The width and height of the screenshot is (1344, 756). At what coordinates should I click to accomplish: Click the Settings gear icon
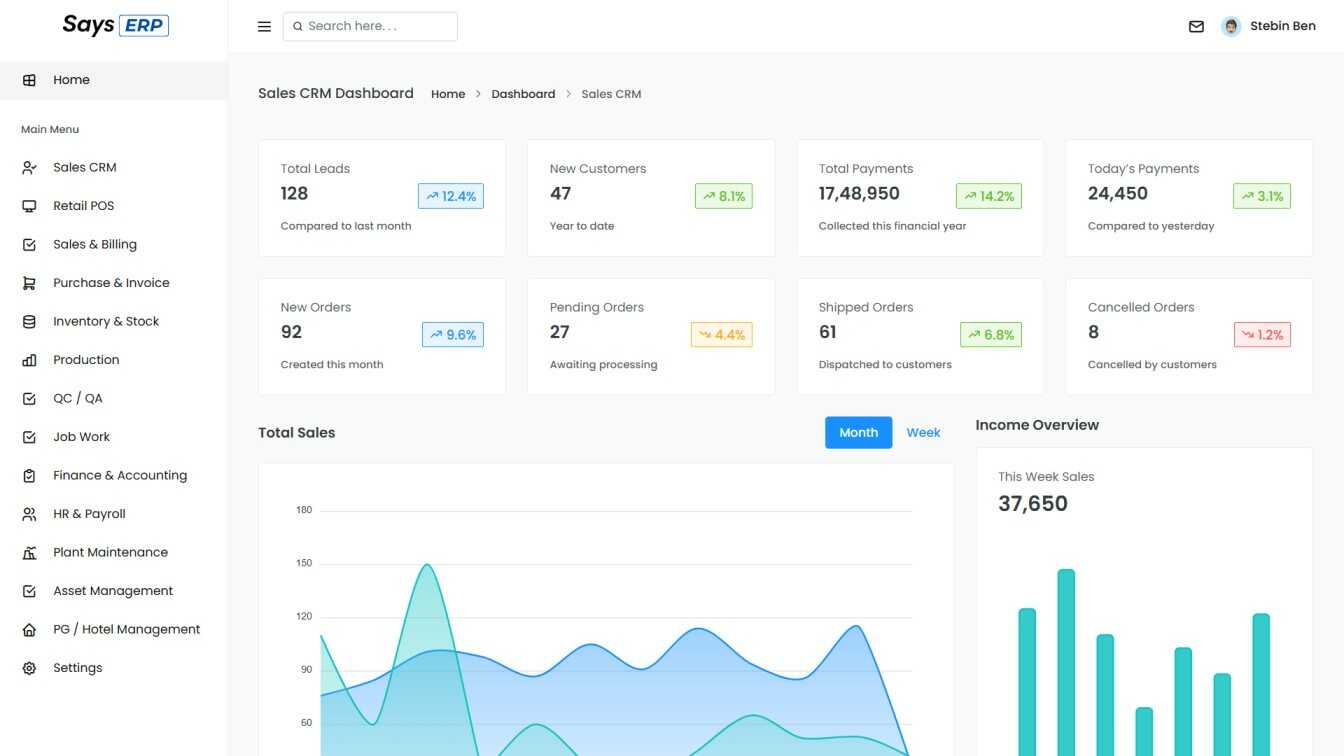point(29,668)
